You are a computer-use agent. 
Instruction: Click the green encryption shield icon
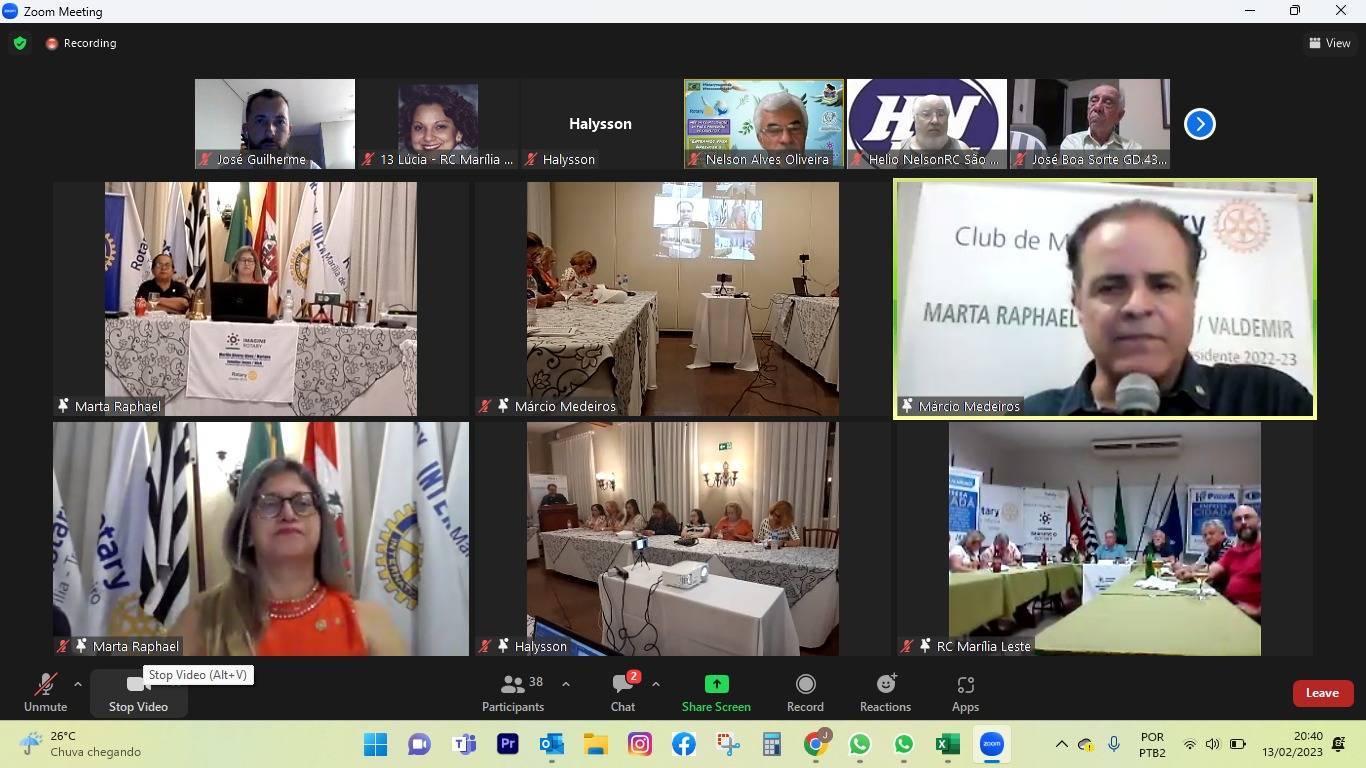pos(20,43)
